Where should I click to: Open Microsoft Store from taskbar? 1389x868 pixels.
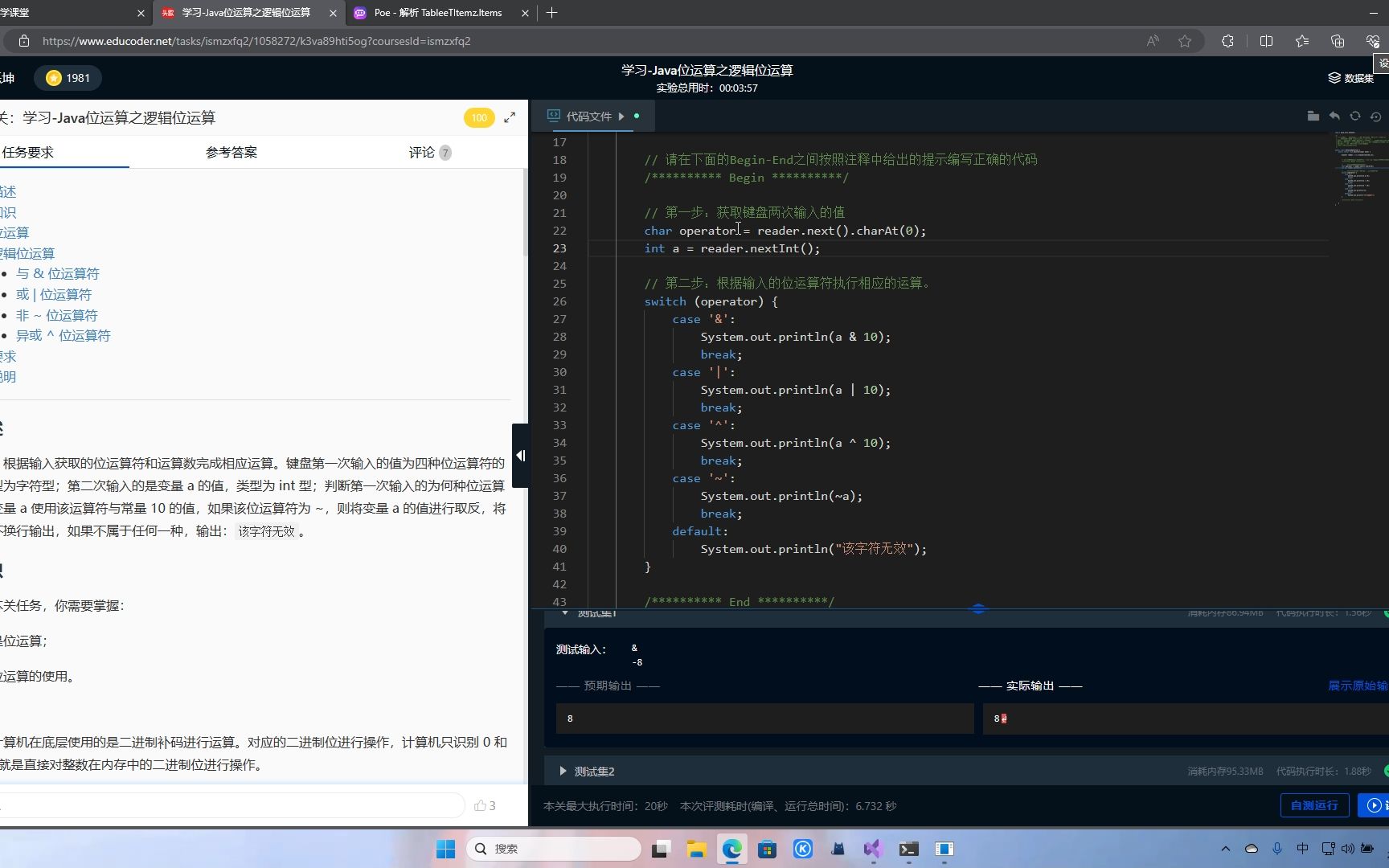coord(767,849)
